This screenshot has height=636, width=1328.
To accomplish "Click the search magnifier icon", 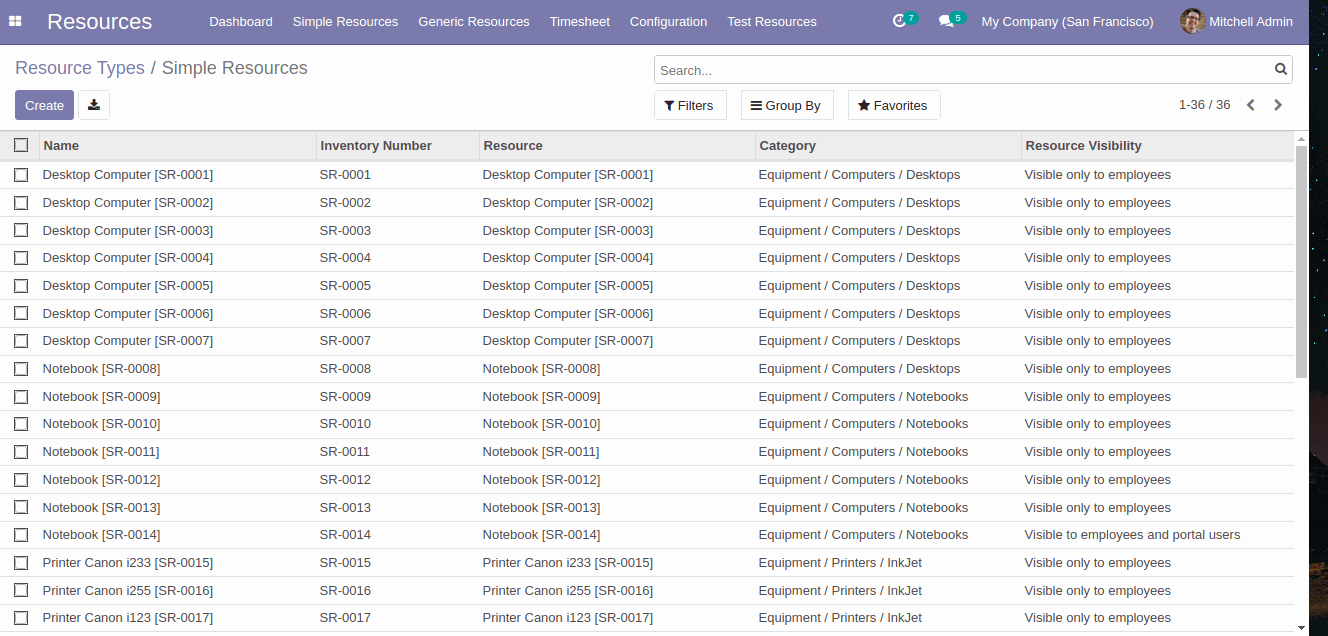I will click(1280, 70).
